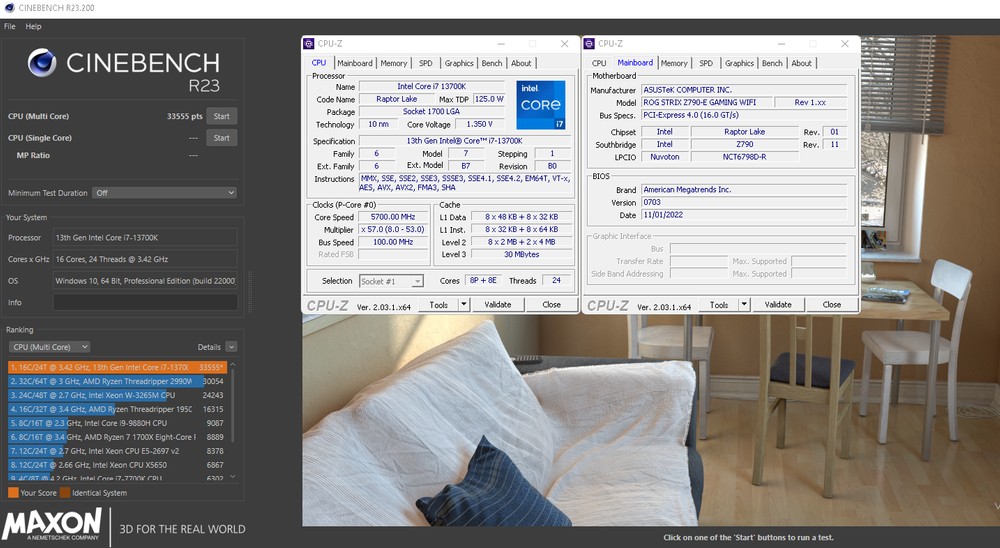1000x548 pixels.
Task: Click Validate button in right CPU-Z
Action: click(x=778, y=305)
